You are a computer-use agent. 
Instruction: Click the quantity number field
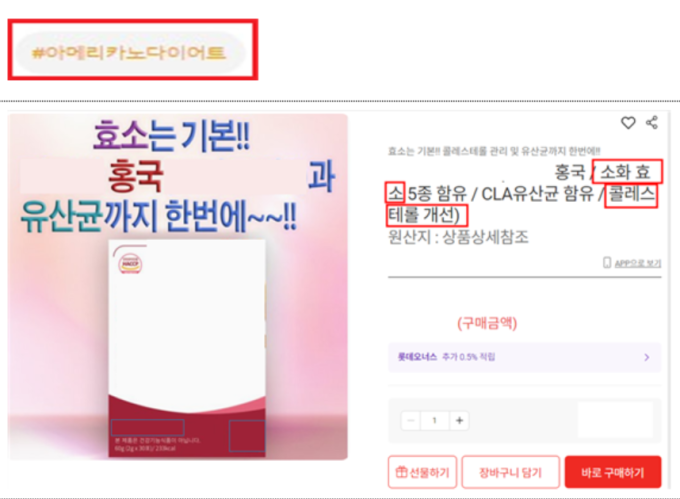coord(435,420)
